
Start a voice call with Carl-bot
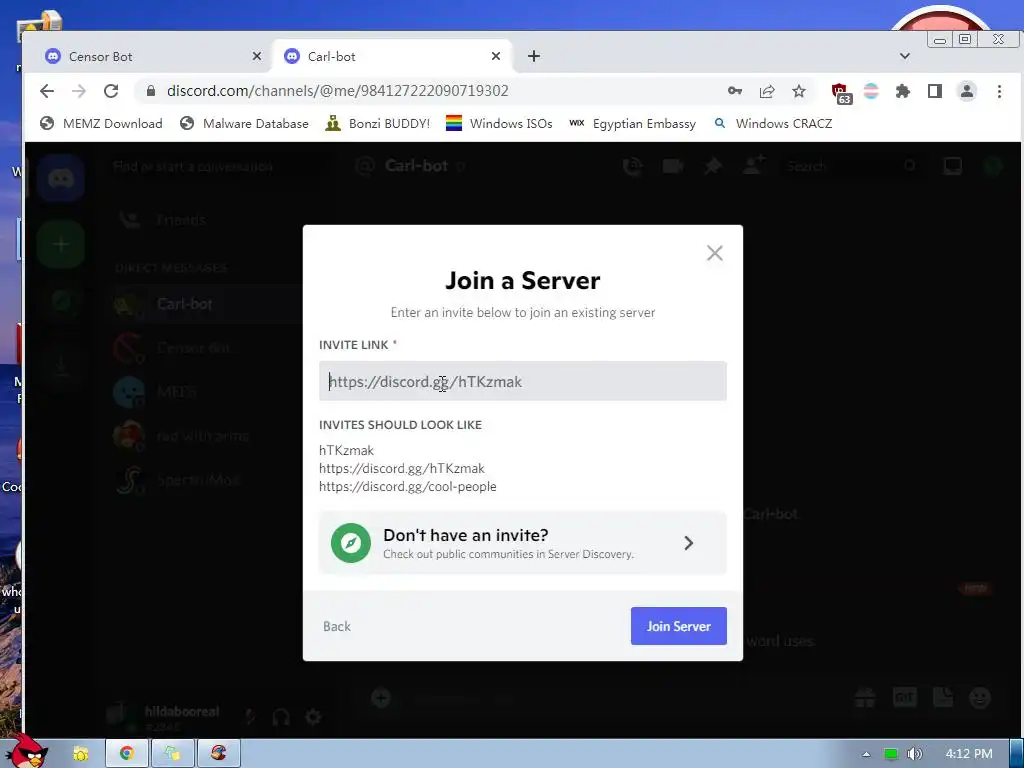click(x=632, y=167)
